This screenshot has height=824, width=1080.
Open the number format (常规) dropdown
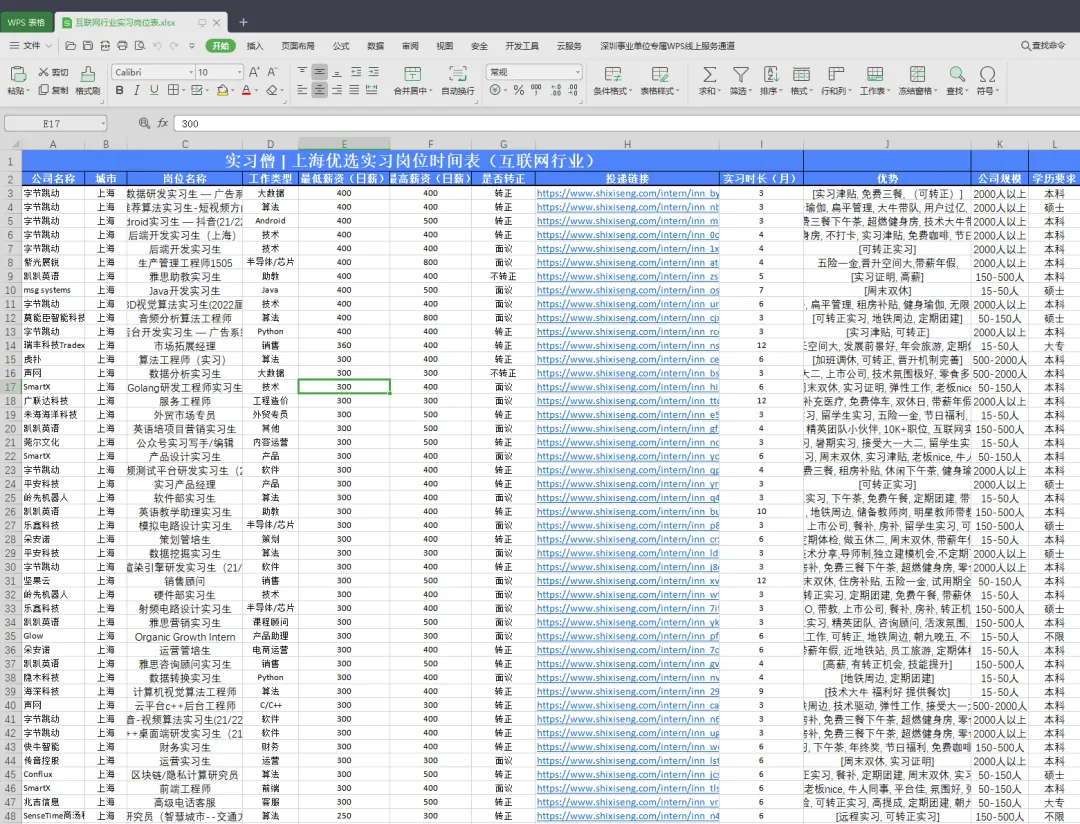pyautogui.click(x=578, y=72)
